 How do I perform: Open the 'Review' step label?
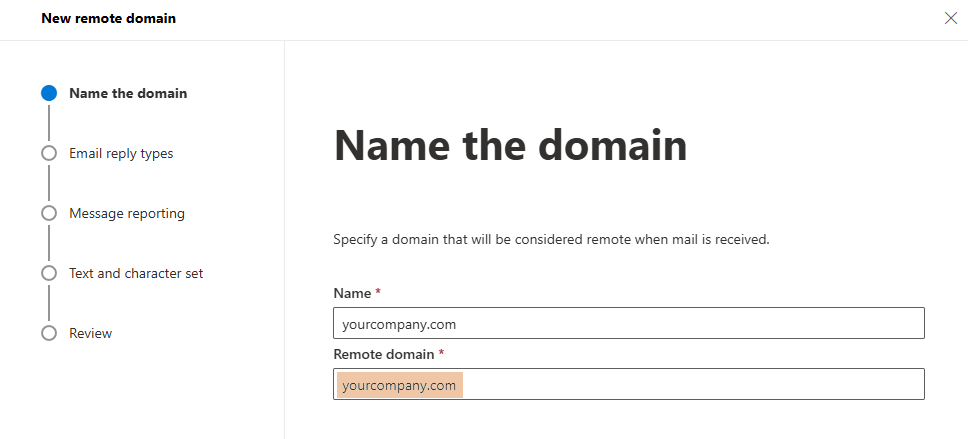[91, 333]
